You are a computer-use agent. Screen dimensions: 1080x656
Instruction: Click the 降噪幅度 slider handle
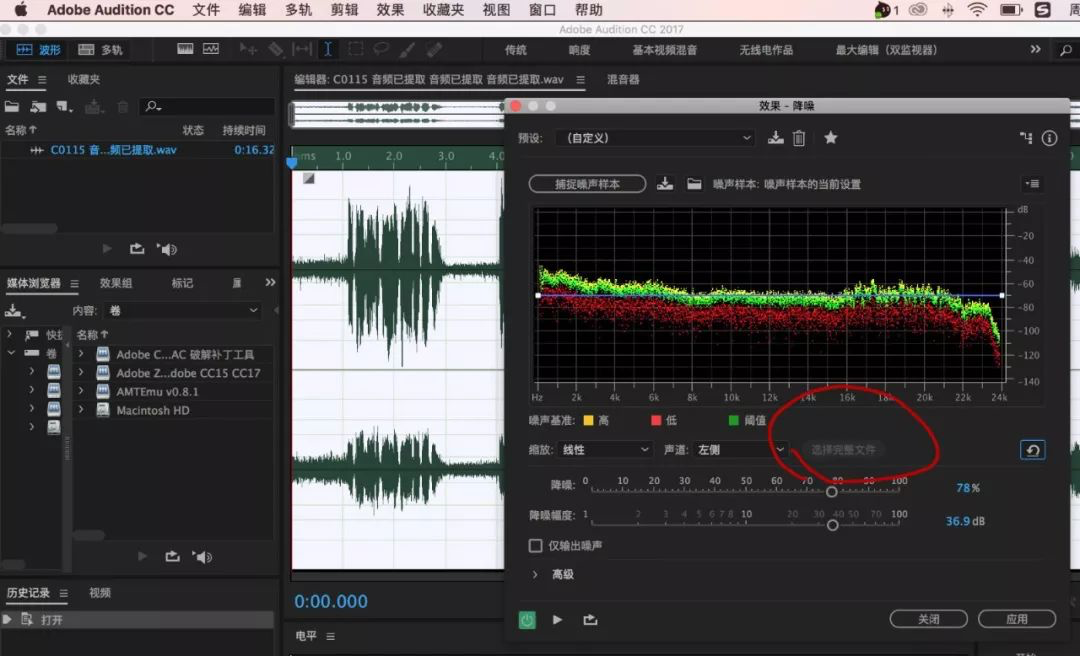[833, 525]
